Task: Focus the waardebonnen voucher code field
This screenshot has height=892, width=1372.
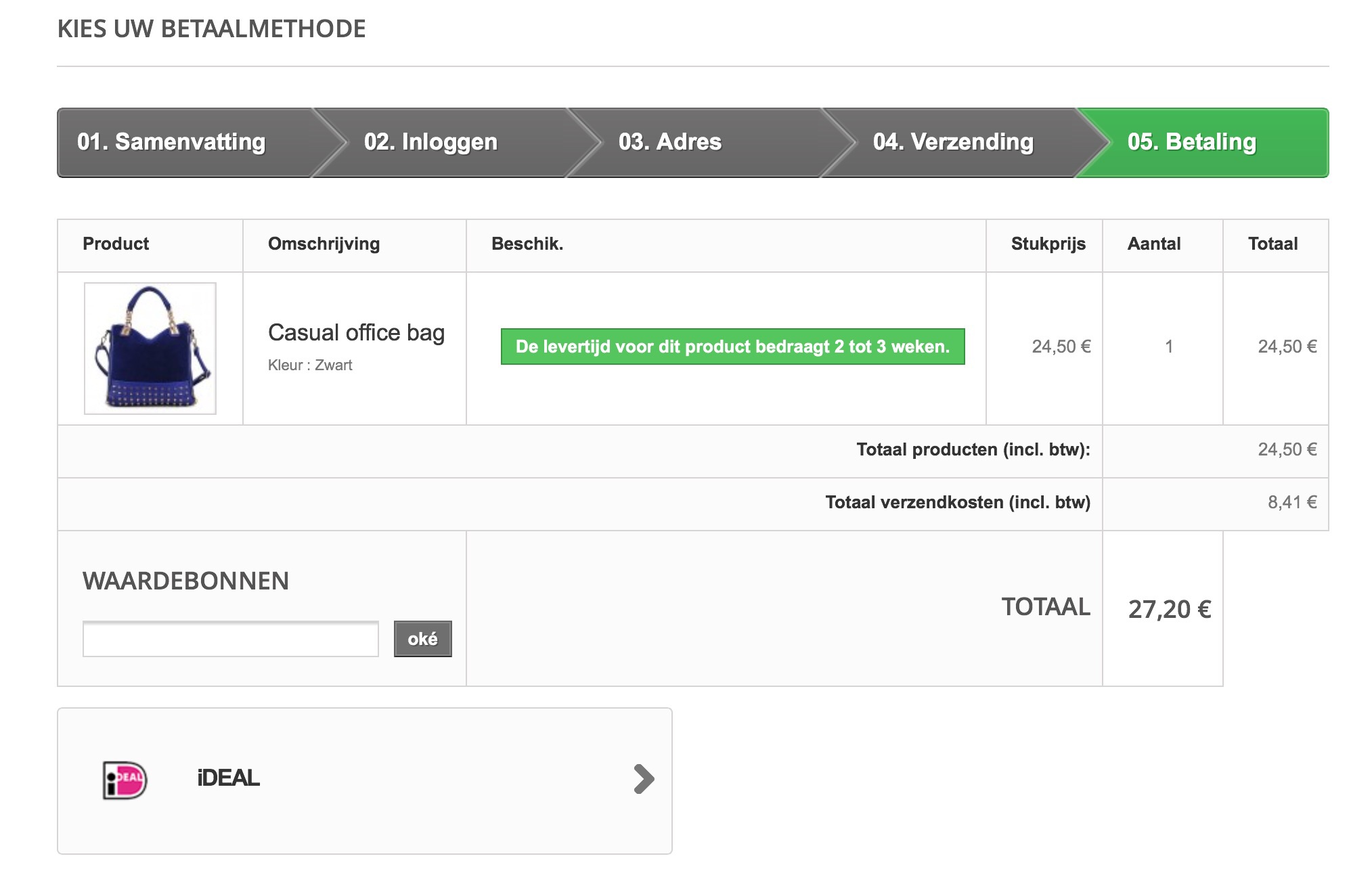Action: click(230, 639)
